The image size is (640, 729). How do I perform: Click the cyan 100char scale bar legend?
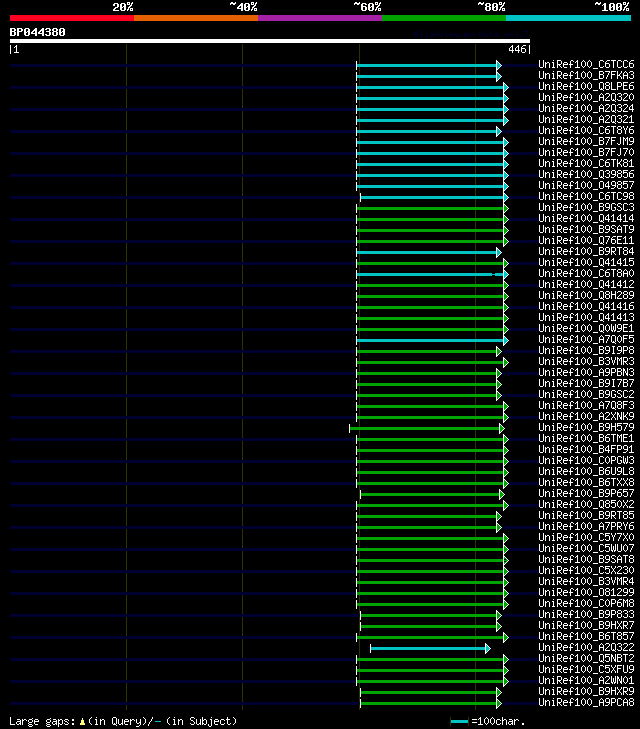pyautogui.click(x=459, y=722)
